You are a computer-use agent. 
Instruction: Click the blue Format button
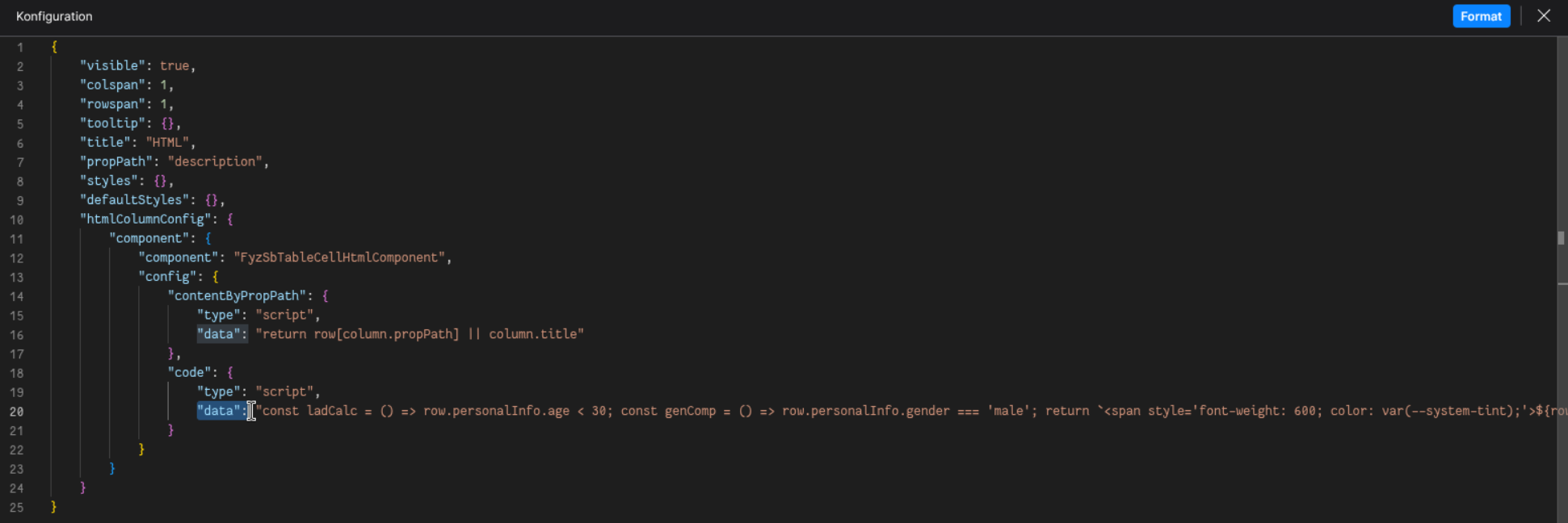[1480, 16]
